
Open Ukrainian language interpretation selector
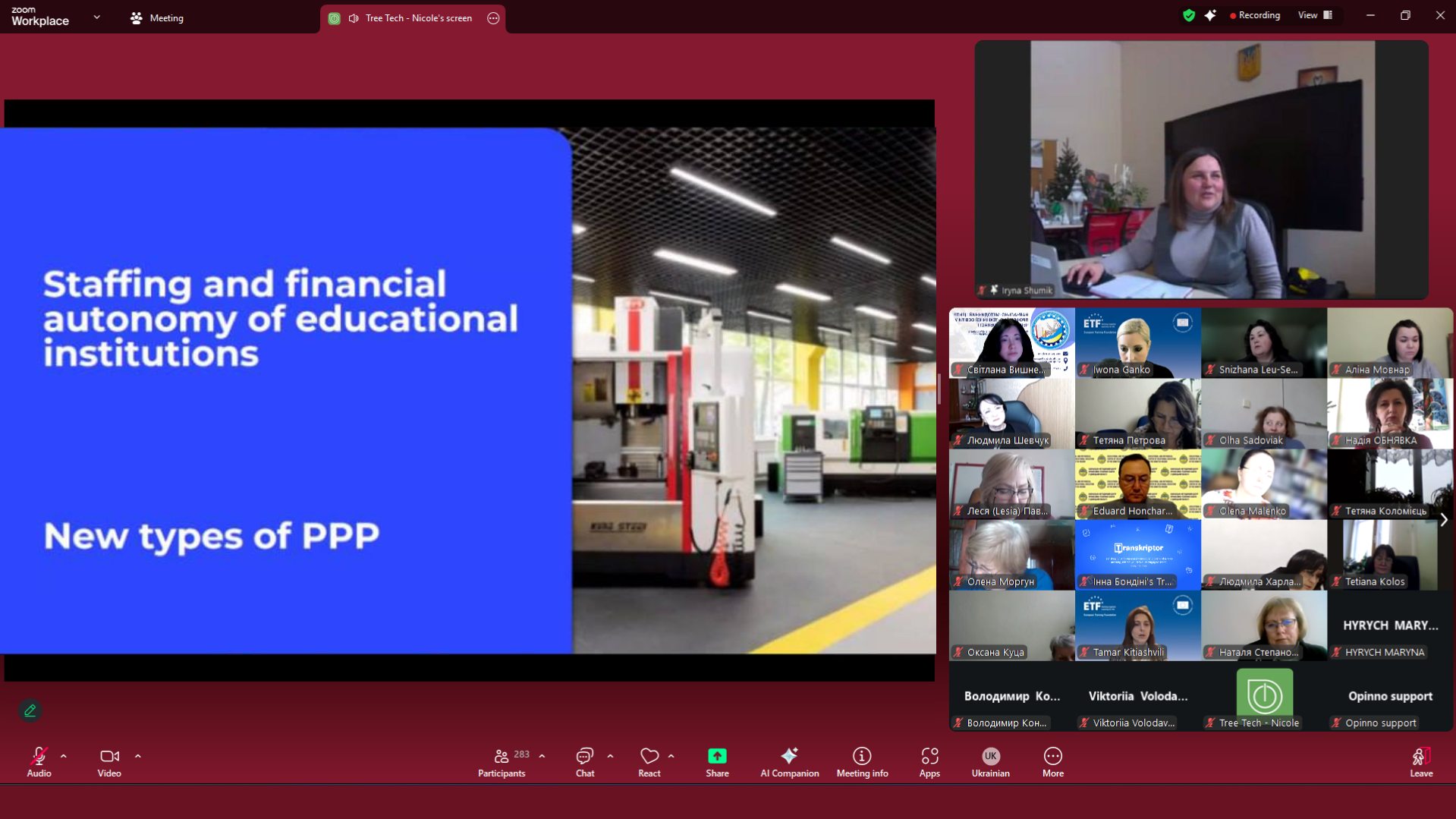pyautogui.click(x=990, y=761)
